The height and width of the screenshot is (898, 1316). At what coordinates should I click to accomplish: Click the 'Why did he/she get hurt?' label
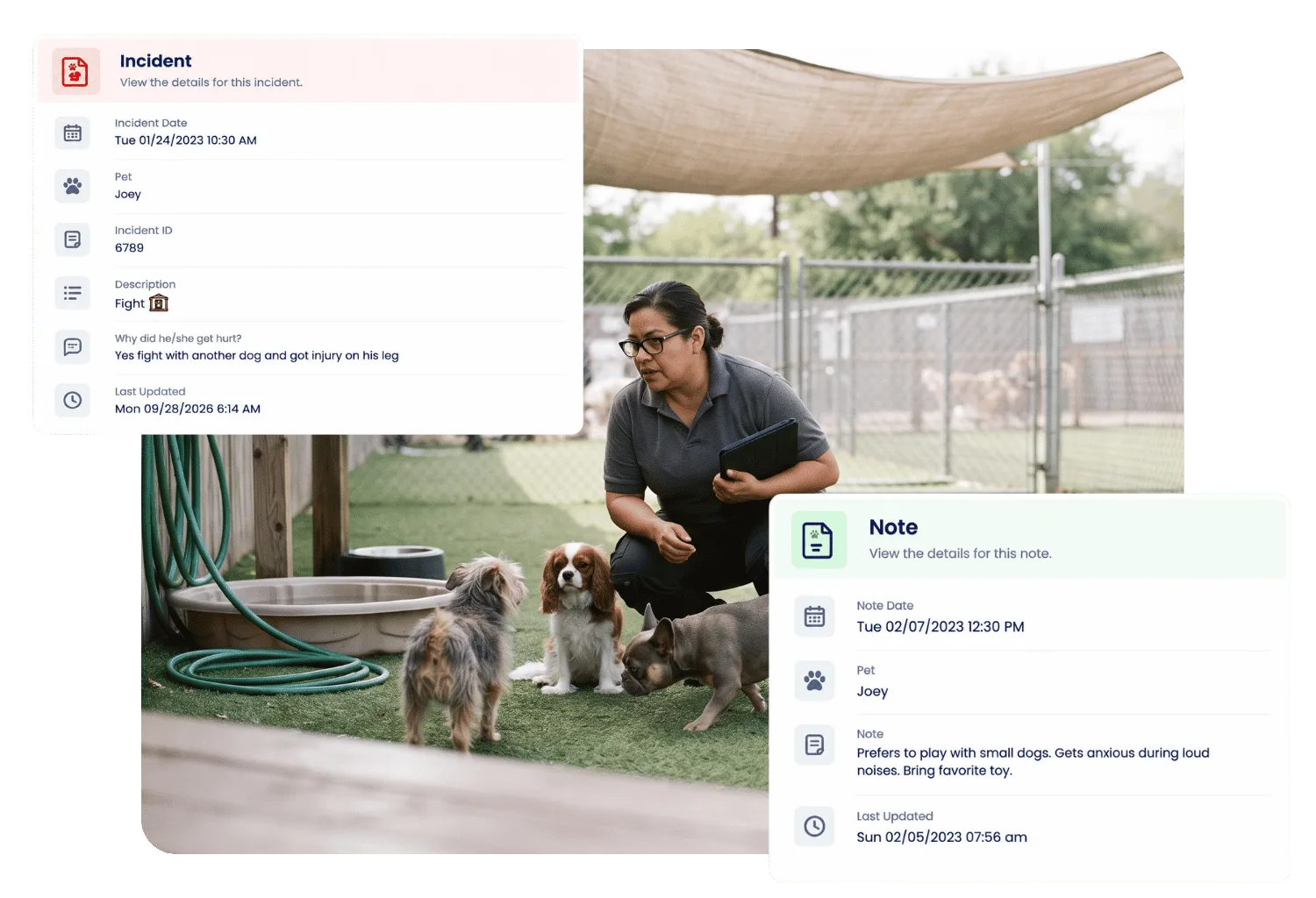[178, 339]
